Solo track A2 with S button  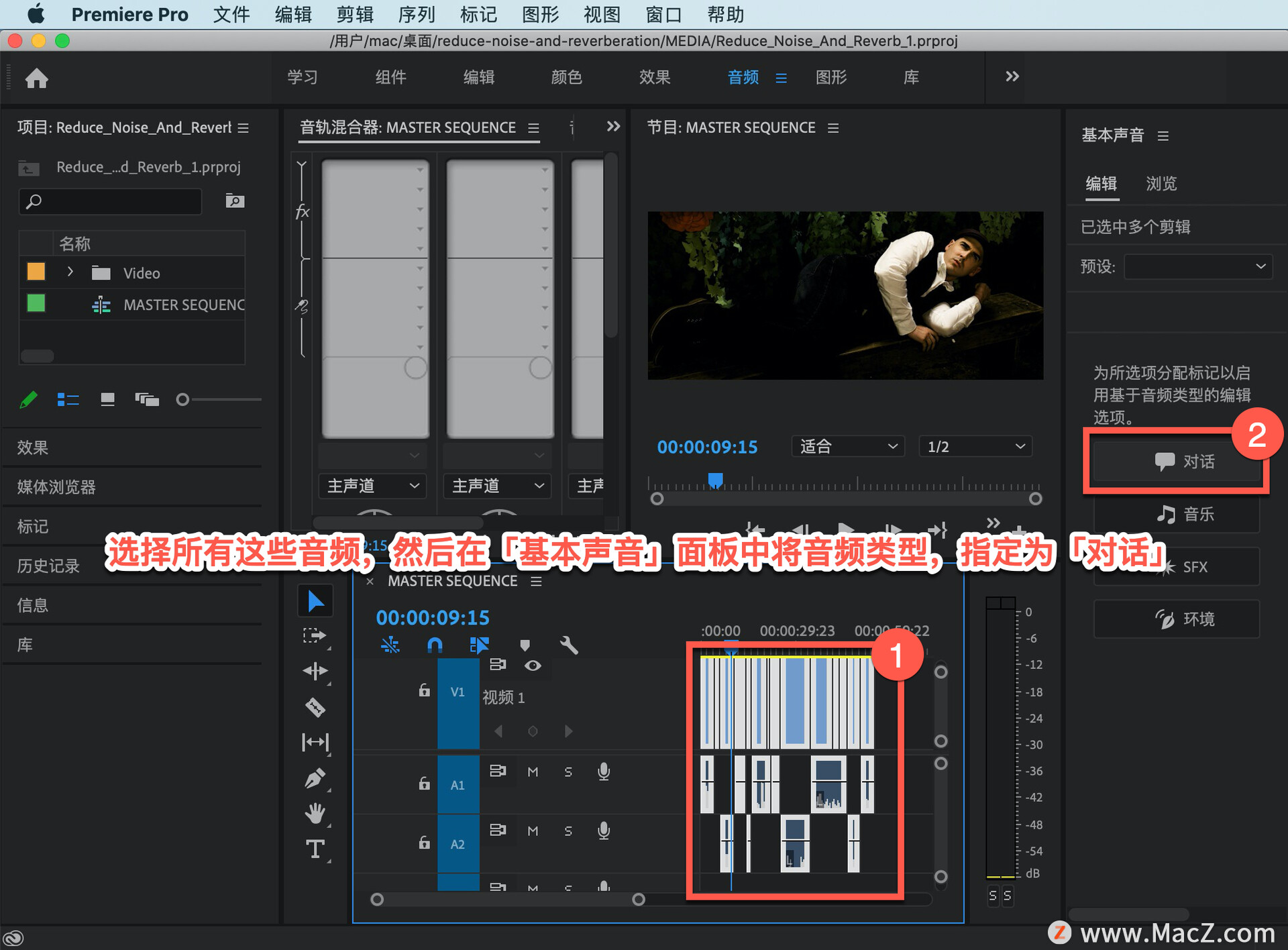(568, 831)
